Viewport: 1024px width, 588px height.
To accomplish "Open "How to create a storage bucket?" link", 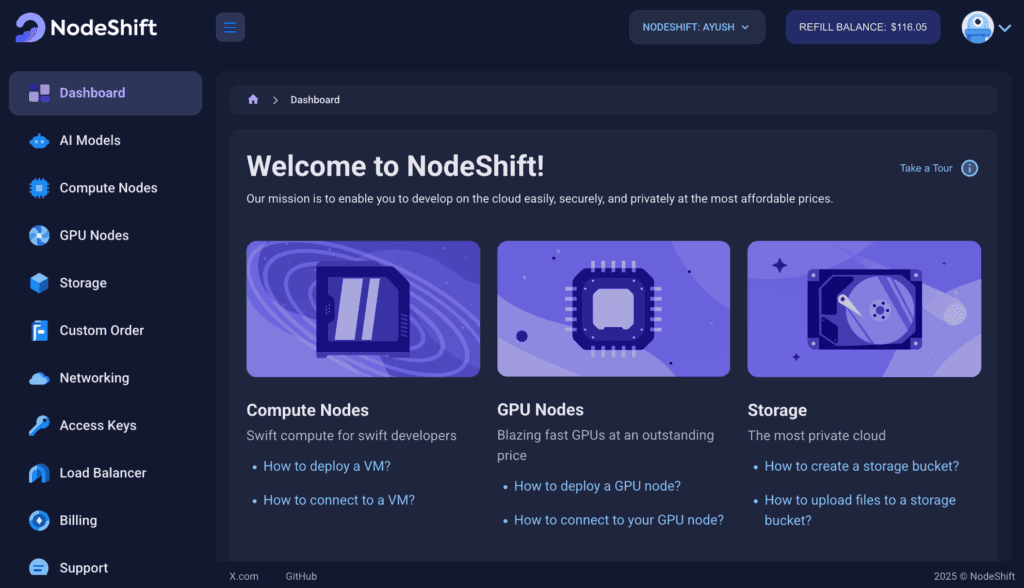I will point(861,466).
